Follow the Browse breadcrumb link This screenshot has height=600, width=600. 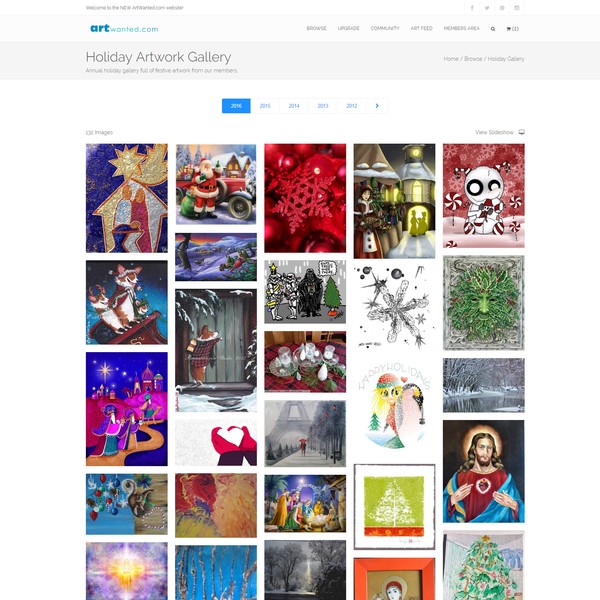[473, 59]
